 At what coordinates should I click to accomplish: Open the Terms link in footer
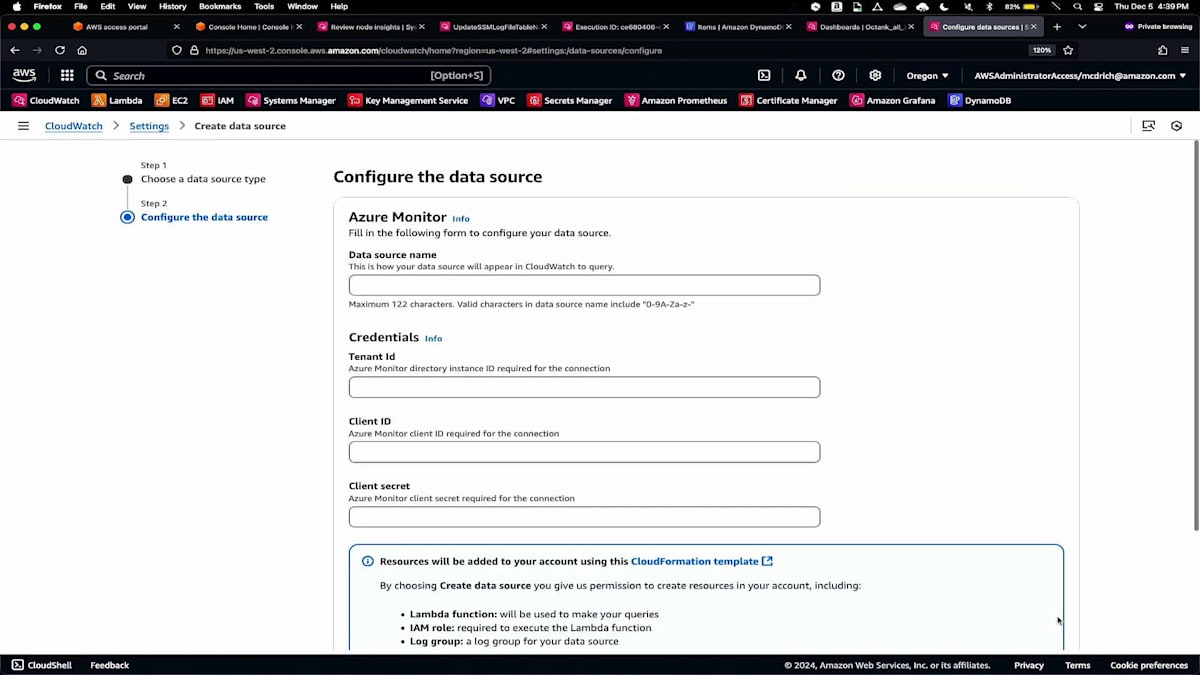coord(1077,665)
